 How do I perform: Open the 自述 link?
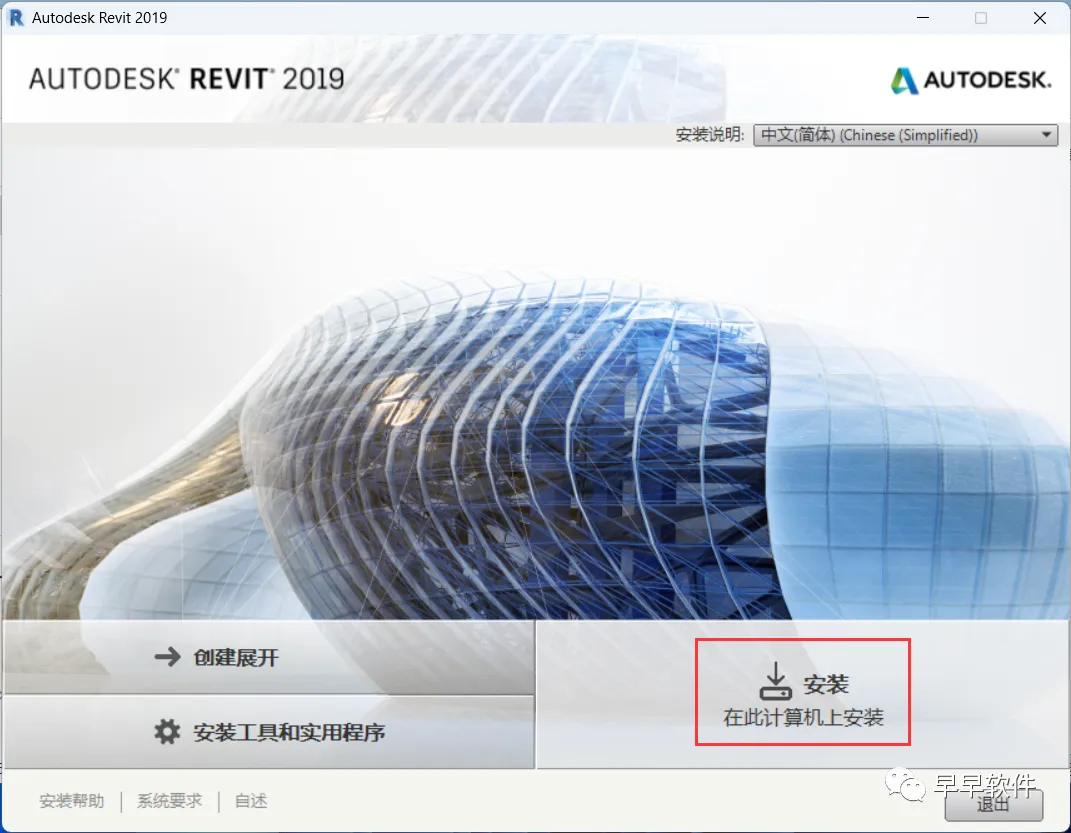tap(251, 801)
